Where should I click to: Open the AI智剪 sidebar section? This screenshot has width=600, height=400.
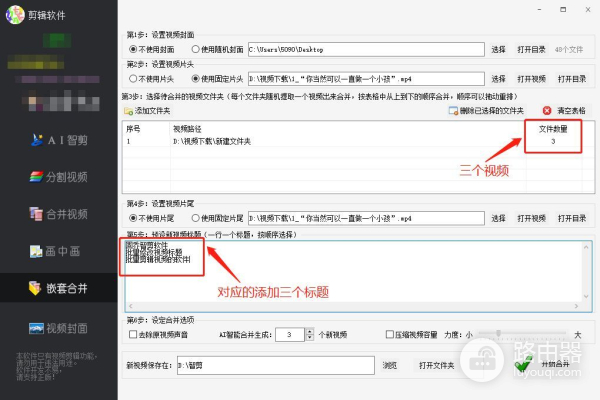click(59, 140)
